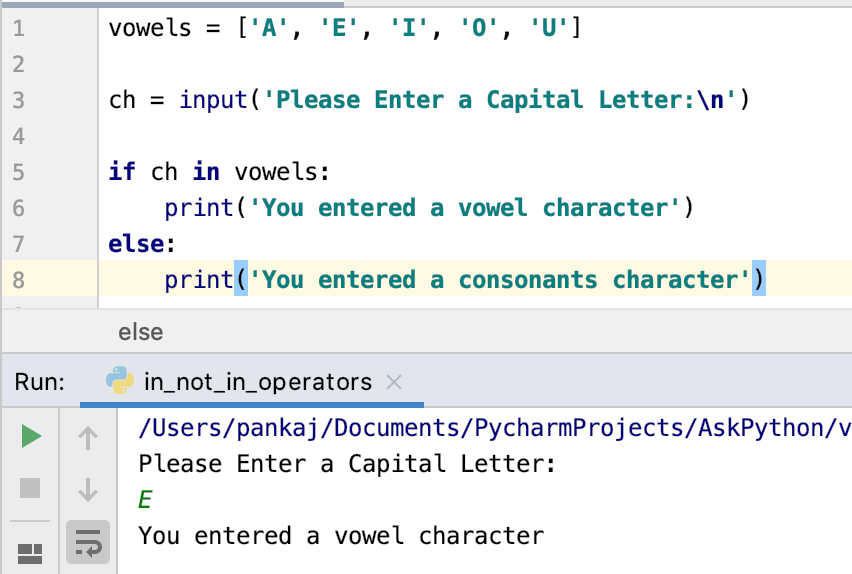Click the /Users/pankaj path in console output

494,428
